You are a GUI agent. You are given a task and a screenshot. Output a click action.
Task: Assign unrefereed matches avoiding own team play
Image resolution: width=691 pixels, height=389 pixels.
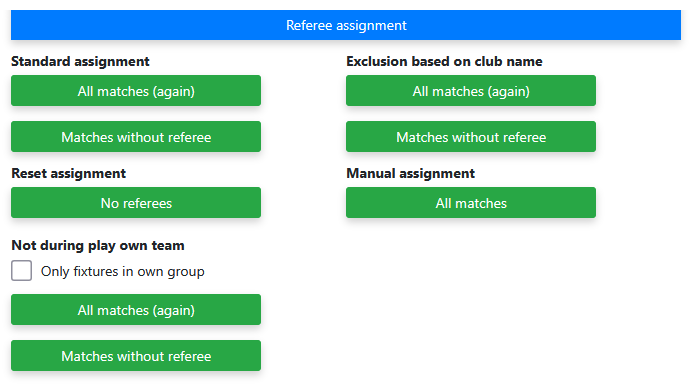136,356
